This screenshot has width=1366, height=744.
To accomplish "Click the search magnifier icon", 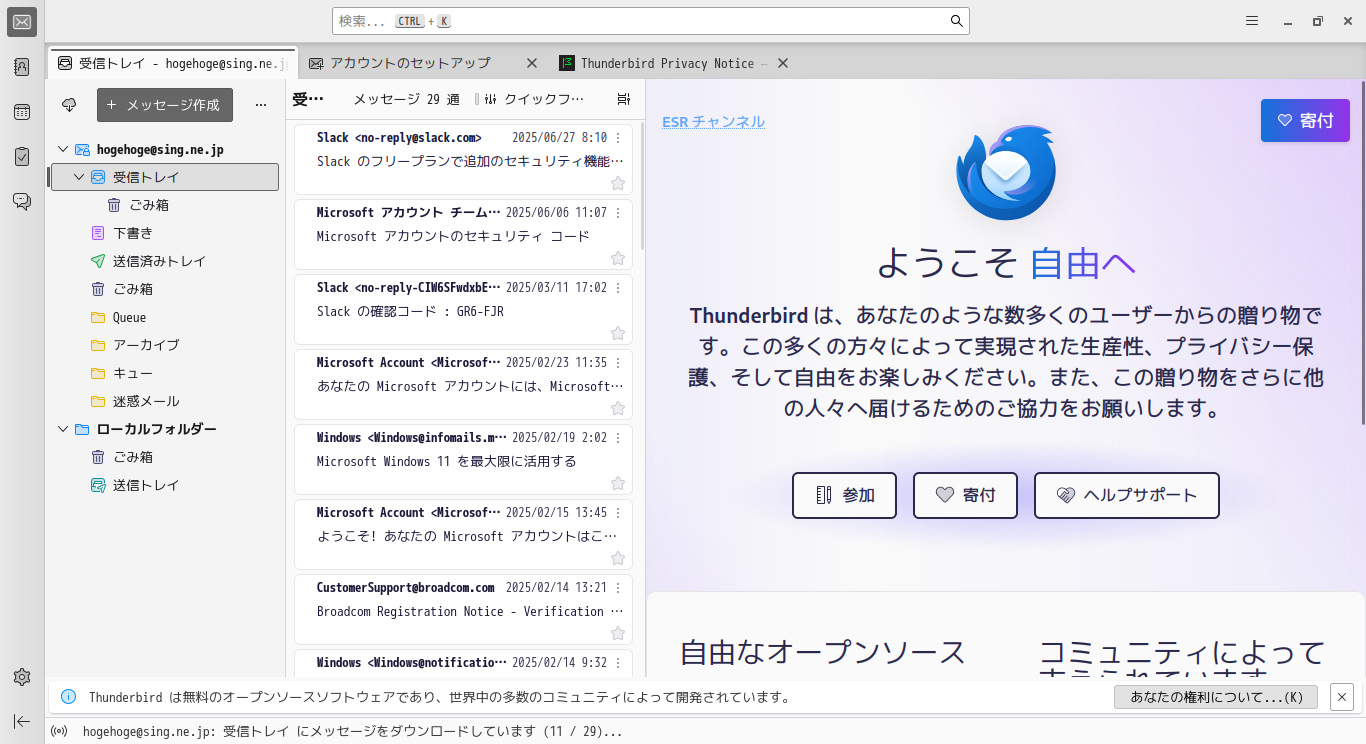I will [956, 21].
